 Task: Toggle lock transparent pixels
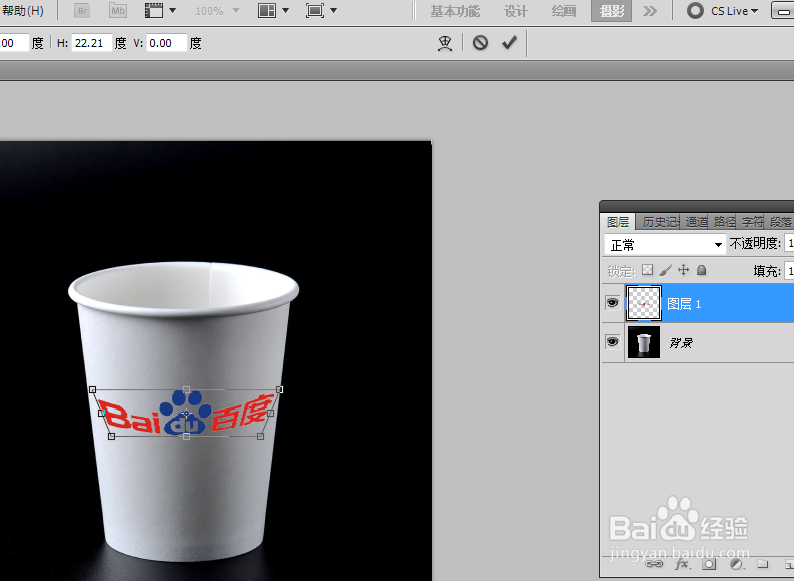pyautogui.click(x=647, y=270)
